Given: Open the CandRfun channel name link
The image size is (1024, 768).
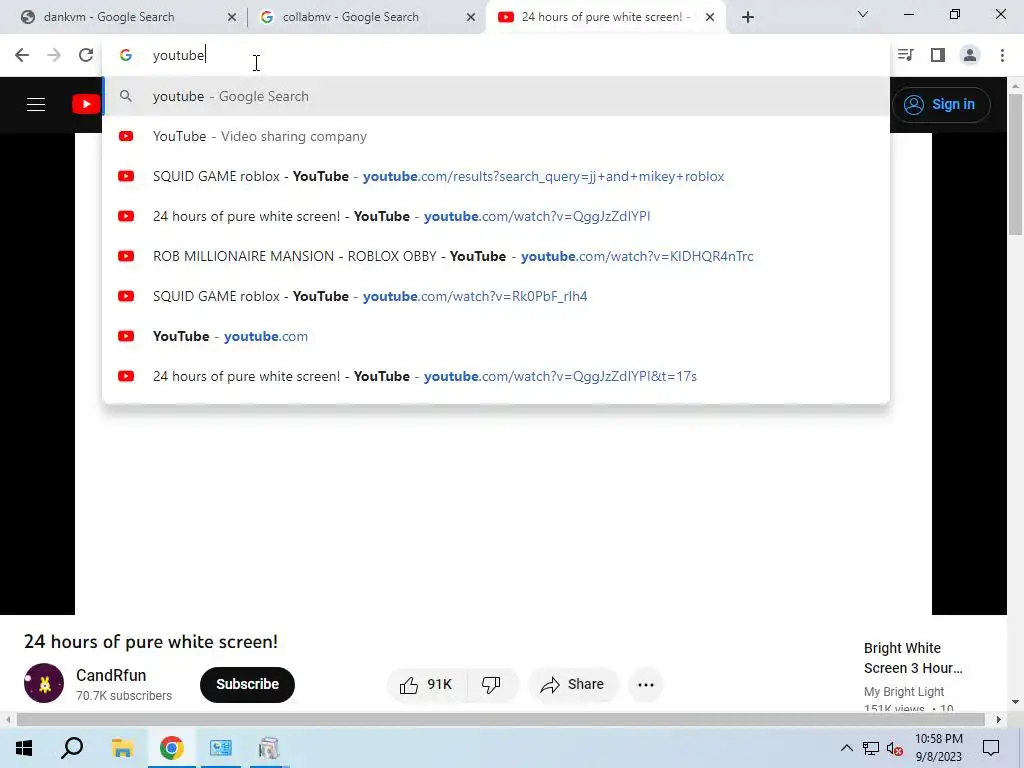Looking at the screenshot, I should (x=111, y=675).
